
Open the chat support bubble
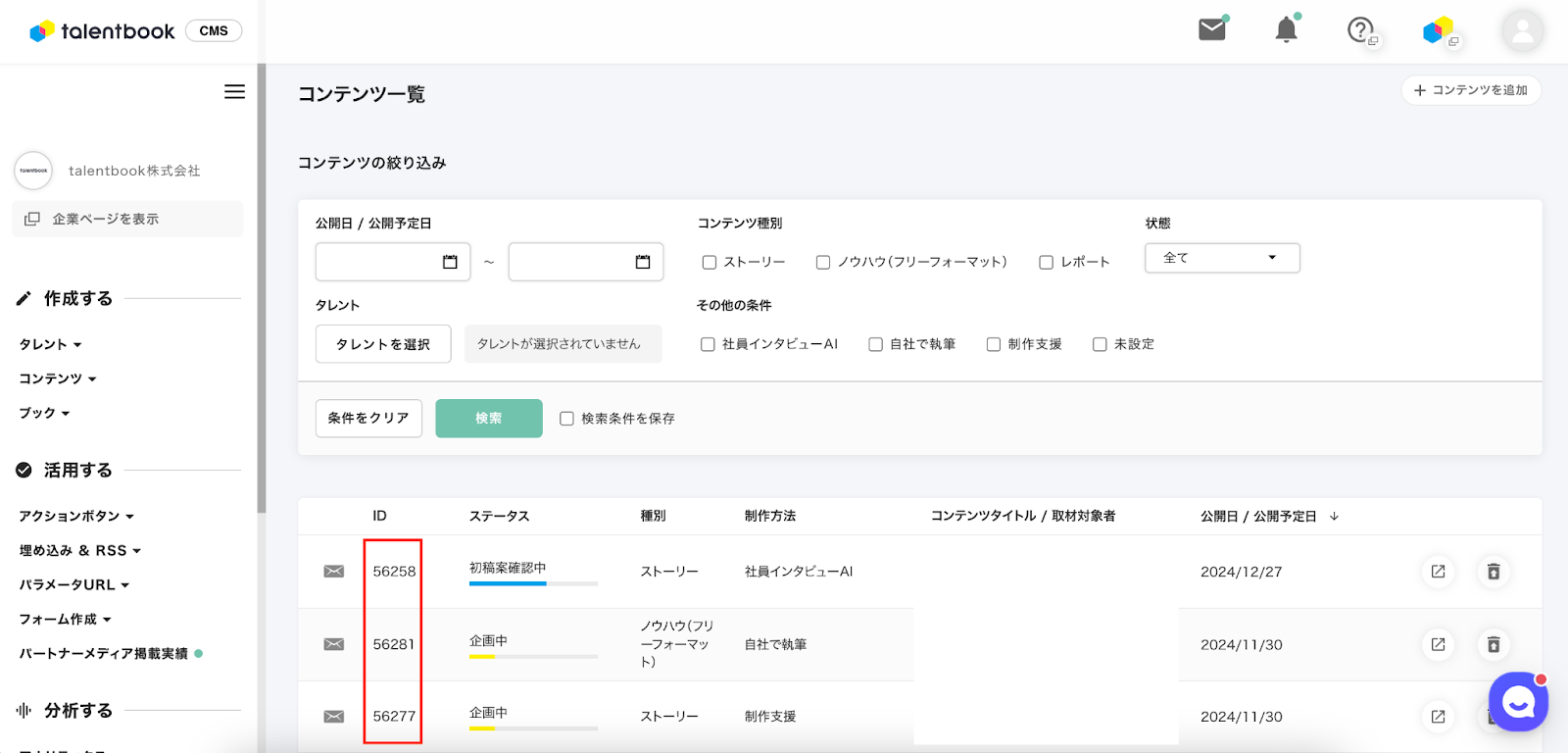[1517, 701]
